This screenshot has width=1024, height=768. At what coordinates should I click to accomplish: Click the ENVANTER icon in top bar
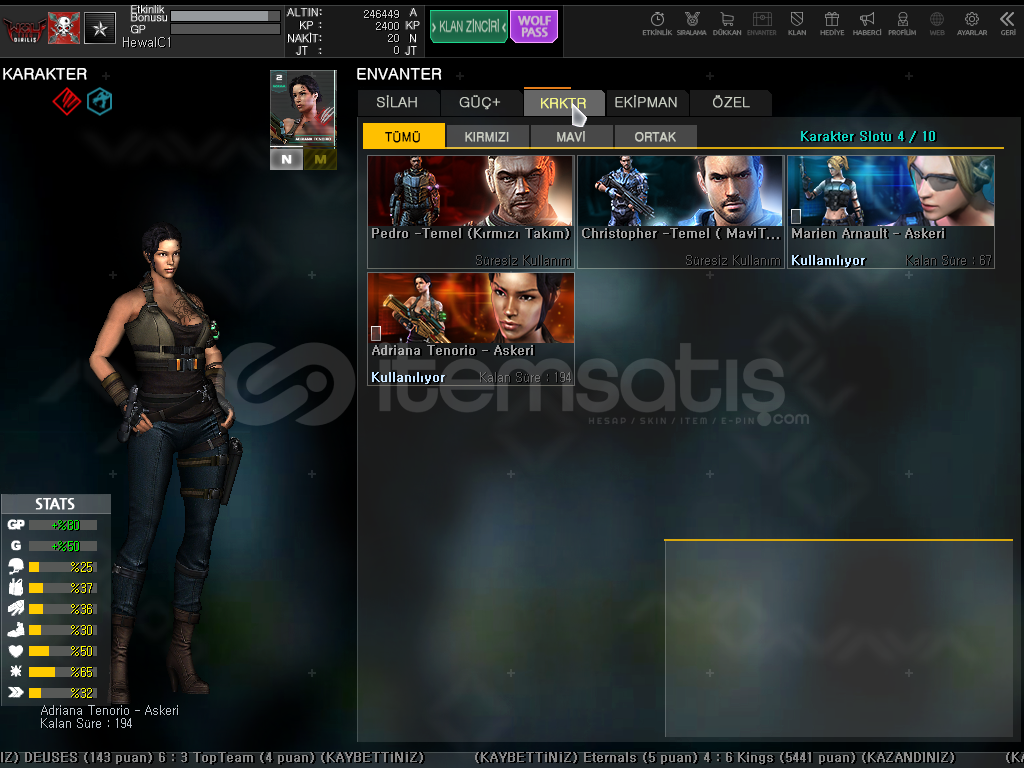pos(761,24)
